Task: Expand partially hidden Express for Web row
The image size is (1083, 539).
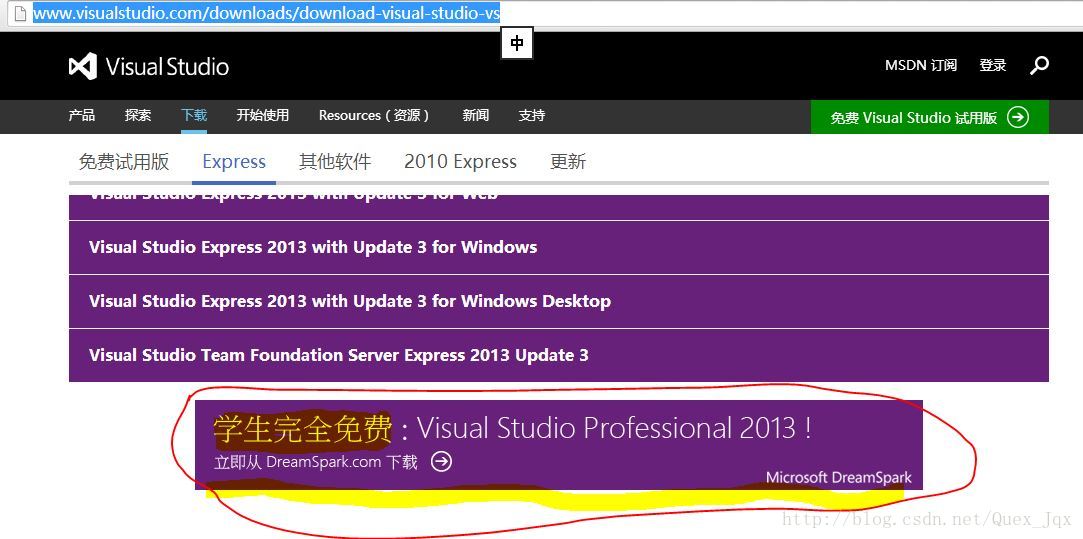Action: [559, 207]
